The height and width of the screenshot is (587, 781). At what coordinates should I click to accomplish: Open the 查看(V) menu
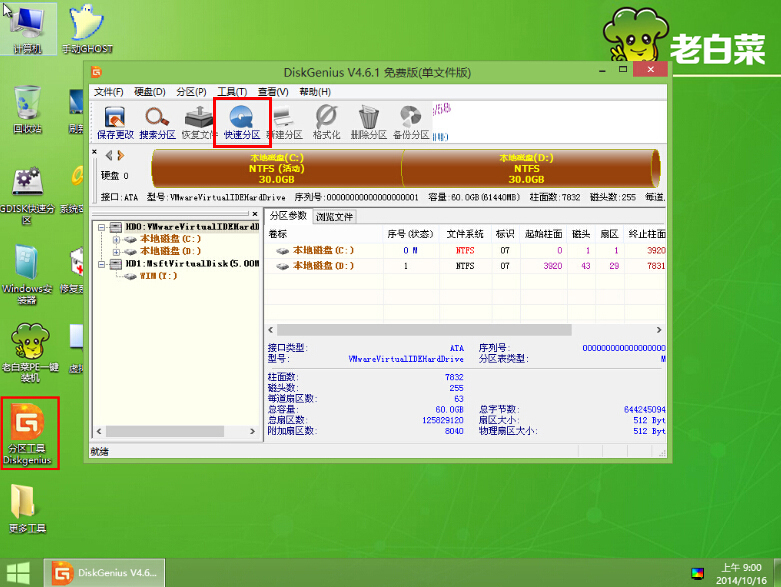pyautogui.click(x=273, y=92)
